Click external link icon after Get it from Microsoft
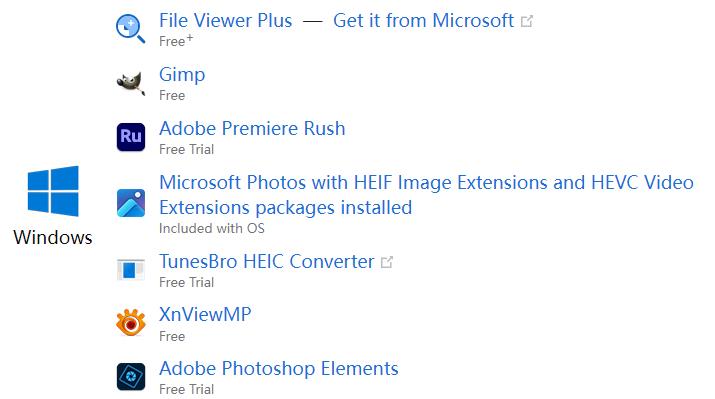This screenshot has height=399, width=715. pos(527,21)
